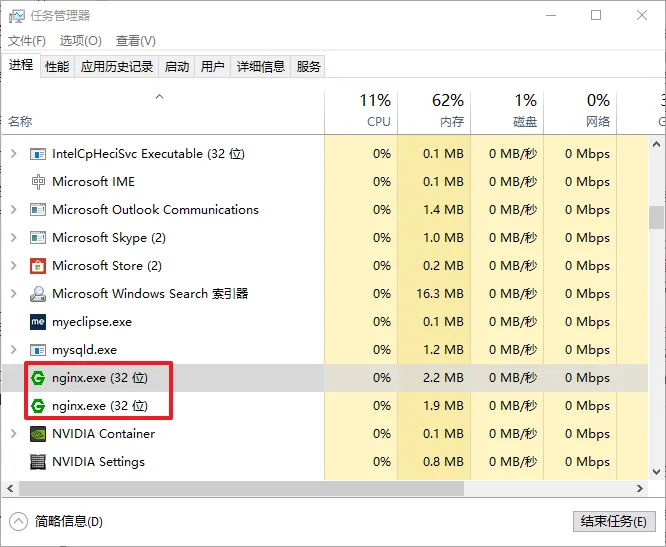This screenshot has width=666, height=547.
Task: Open the 详细信息 tab
Action: pos(260,66)
